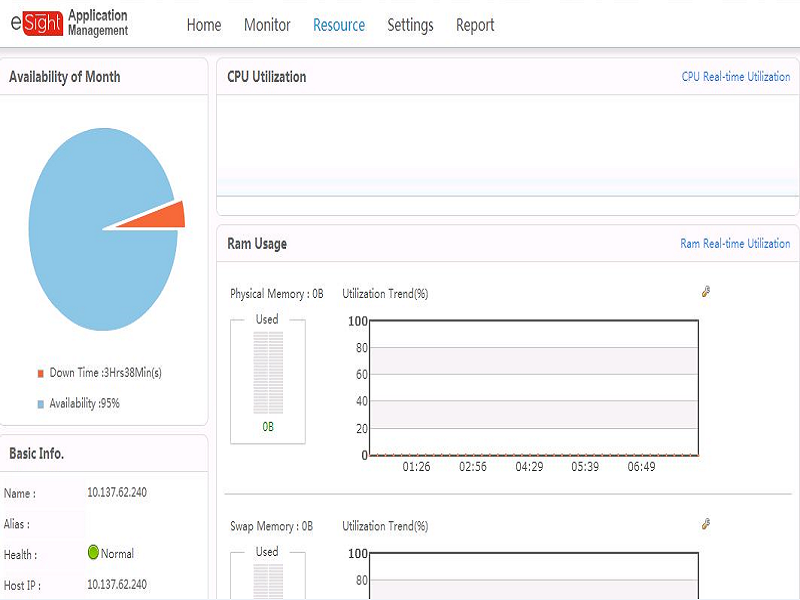Image resolution: width=800 pixels, height=600 pixels.
Task: Open the Home menu
Action: coord(204,25)
